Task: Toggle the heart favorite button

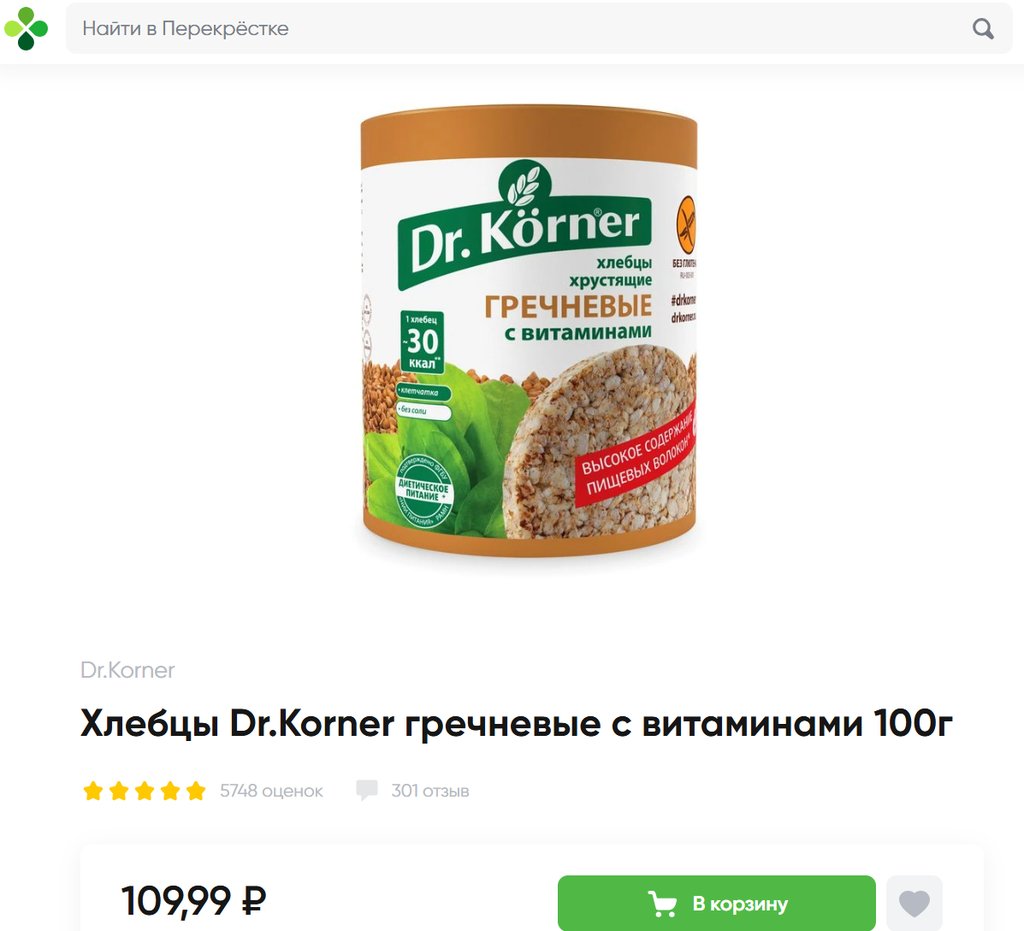Action: click(914, 903)
